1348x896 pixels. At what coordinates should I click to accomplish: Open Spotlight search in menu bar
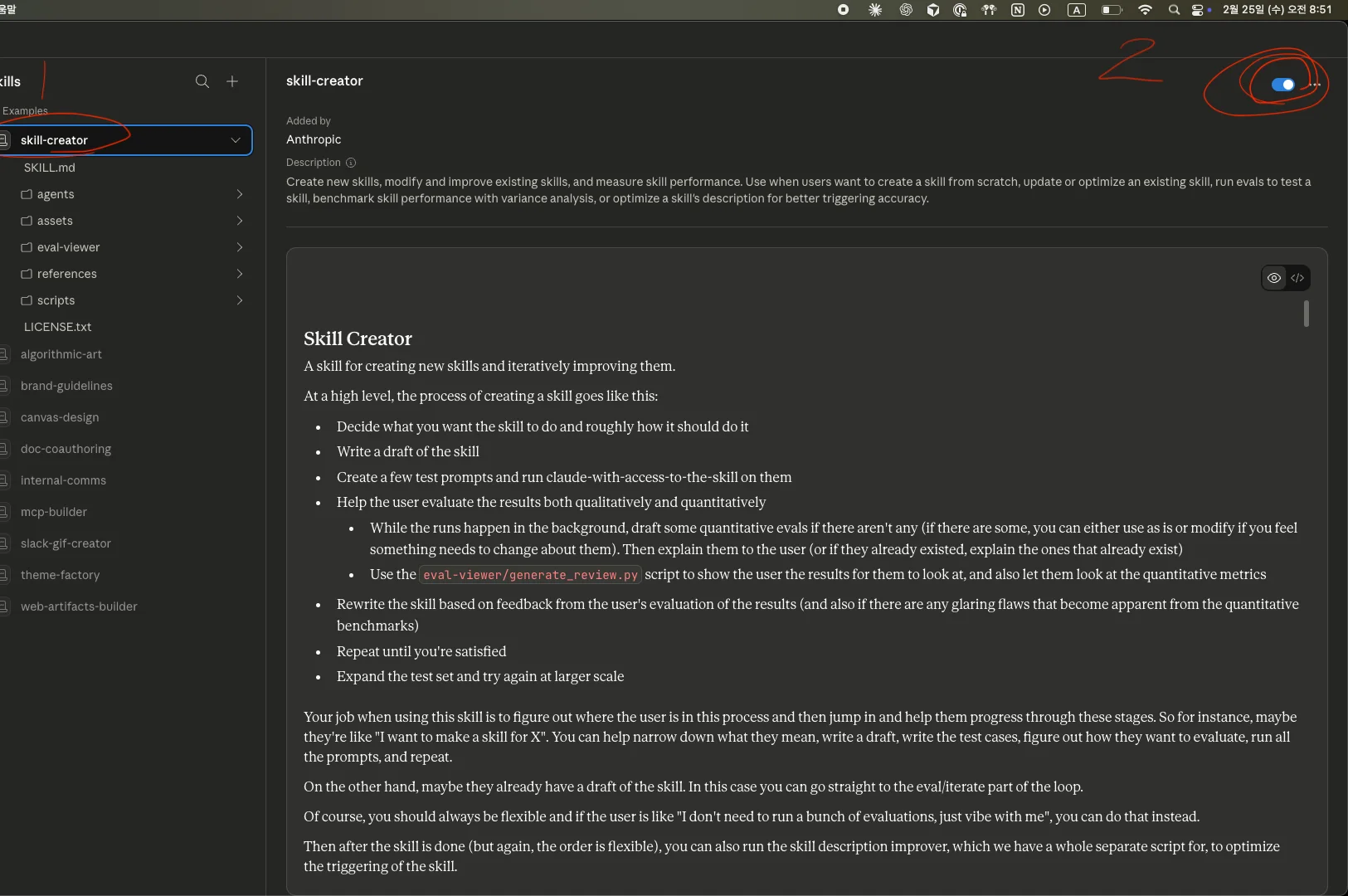tap(1174, 10)
